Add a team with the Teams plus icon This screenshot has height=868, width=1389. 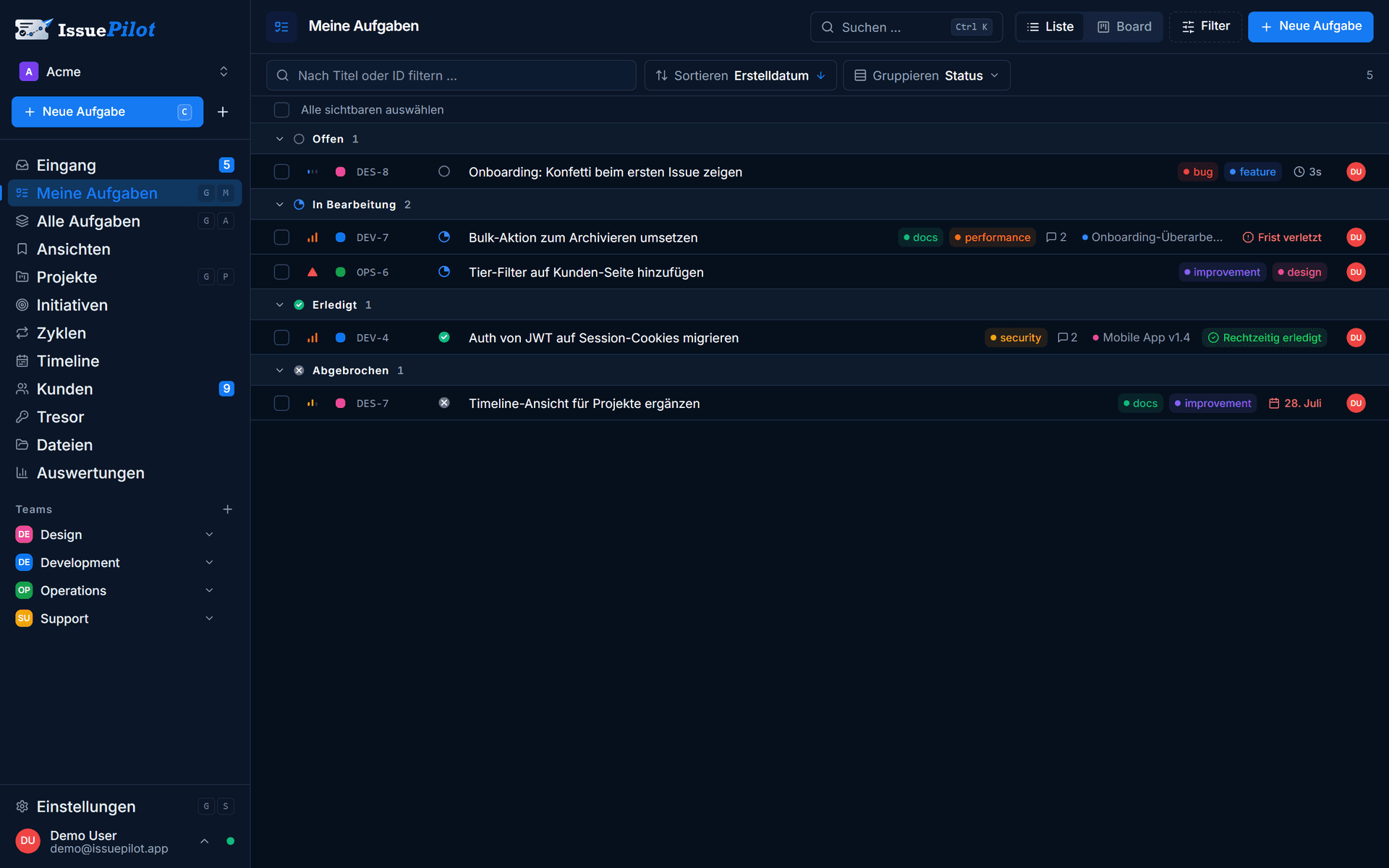click(228, 510)
